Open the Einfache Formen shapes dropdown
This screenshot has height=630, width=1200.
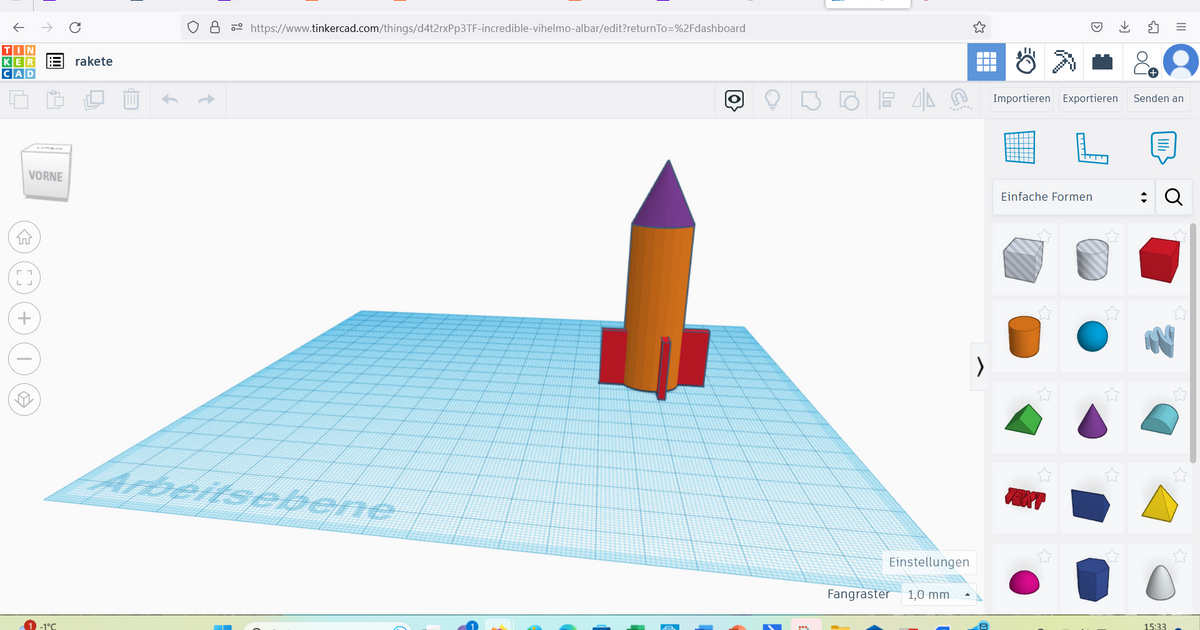(x=1073, y=197)
